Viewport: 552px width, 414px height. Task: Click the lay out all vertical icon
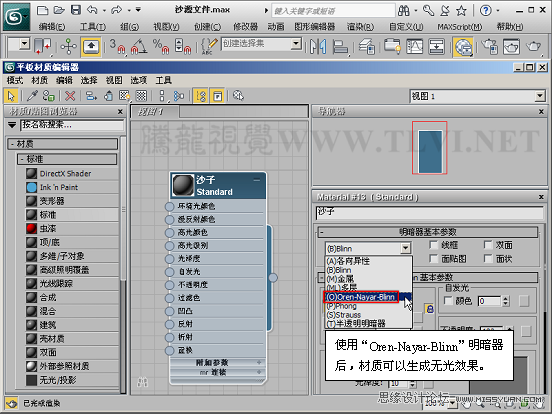(162, 96)
